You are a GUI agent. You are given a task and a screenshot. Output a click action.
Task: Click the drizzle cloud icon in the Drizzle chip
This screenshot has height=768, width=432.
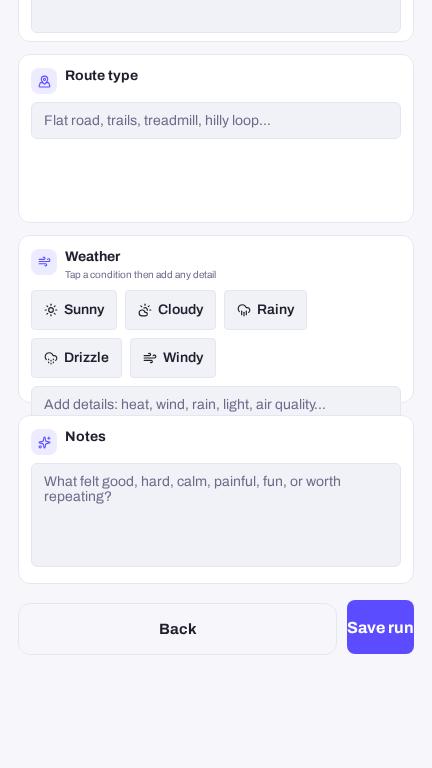click(51, 358)
